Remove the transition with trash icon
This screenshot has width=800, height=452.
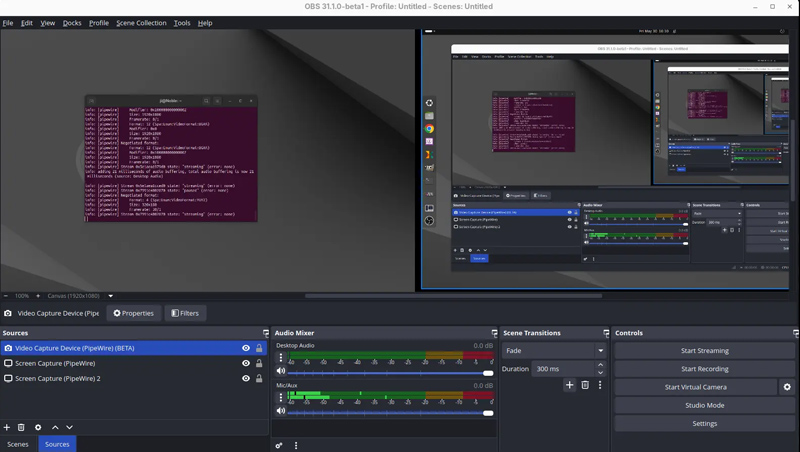(585, 385)
